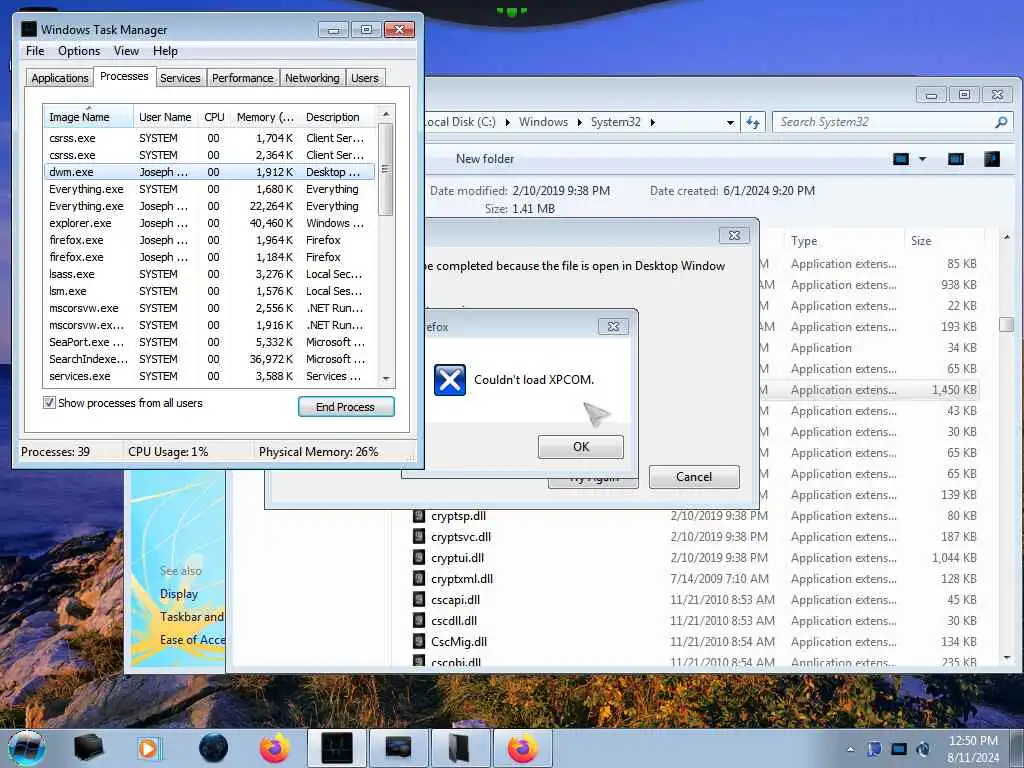Click the refresh icon beside address bar
The image size is (1024, 768).
click(x=752, y=122)
